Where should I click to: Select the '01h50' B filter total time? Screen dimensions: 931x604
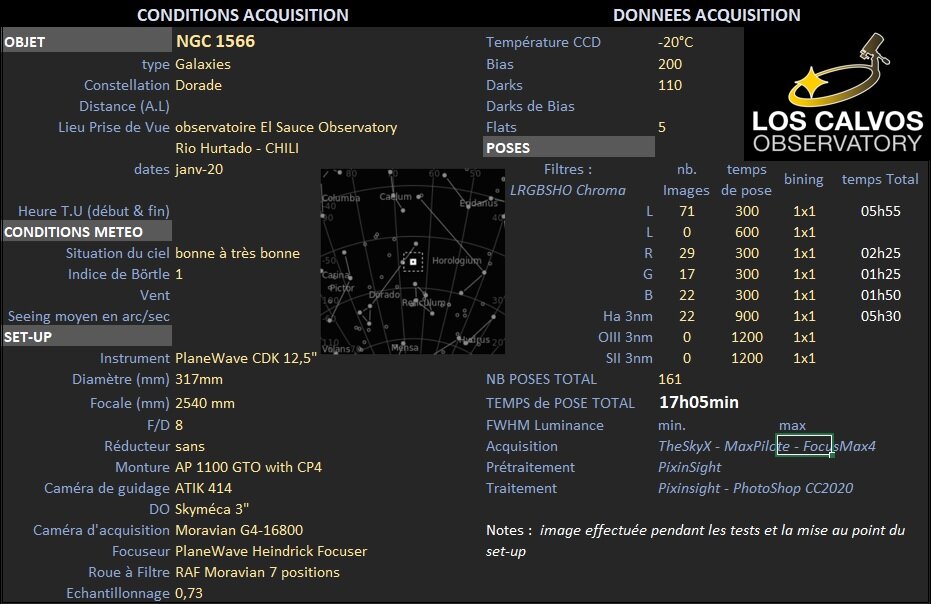(881, 295)
